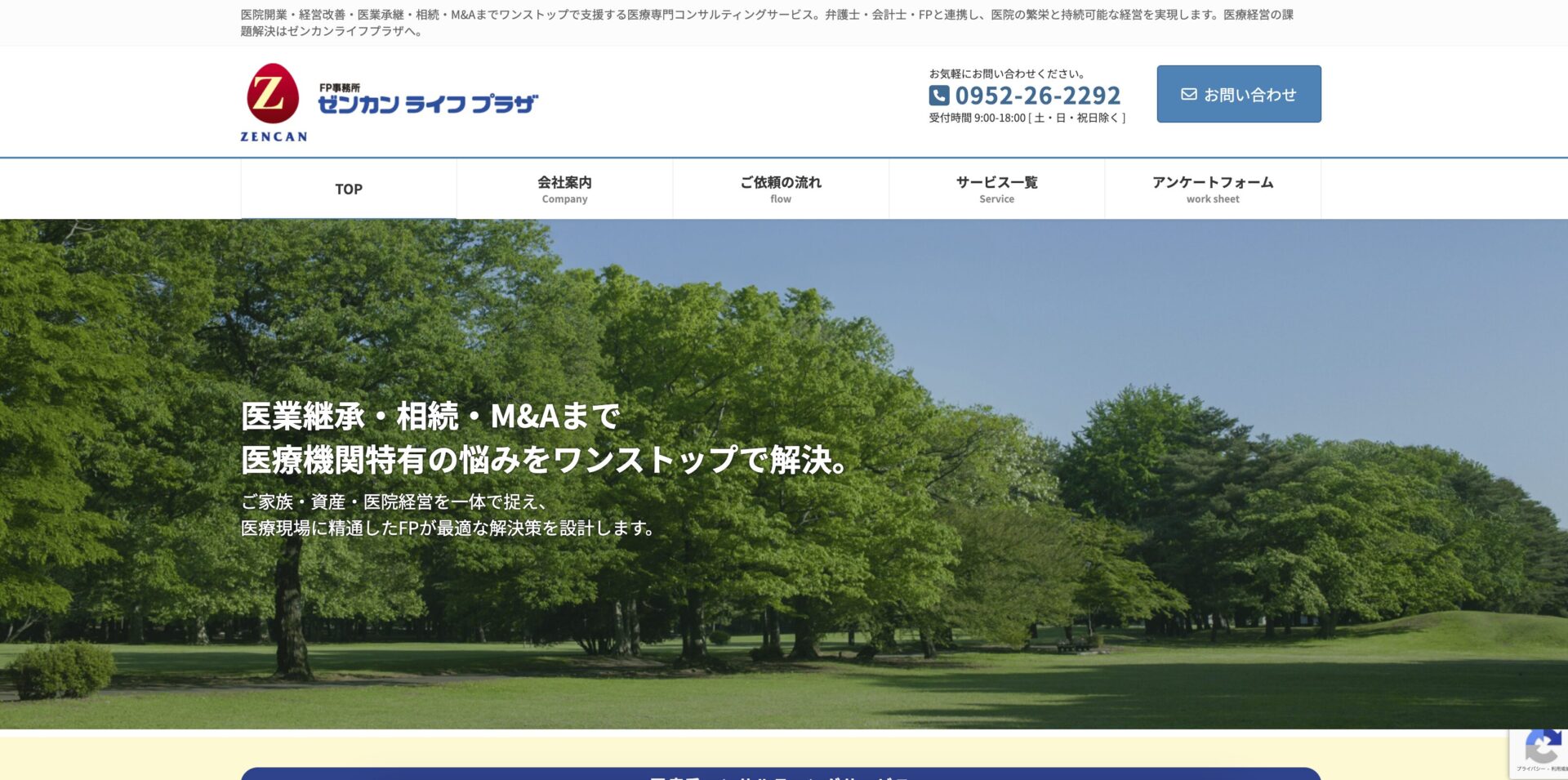Click the dark blue banner at page bottom
Viewport: 1568px width, 780px height.
[x=781, y=774]
